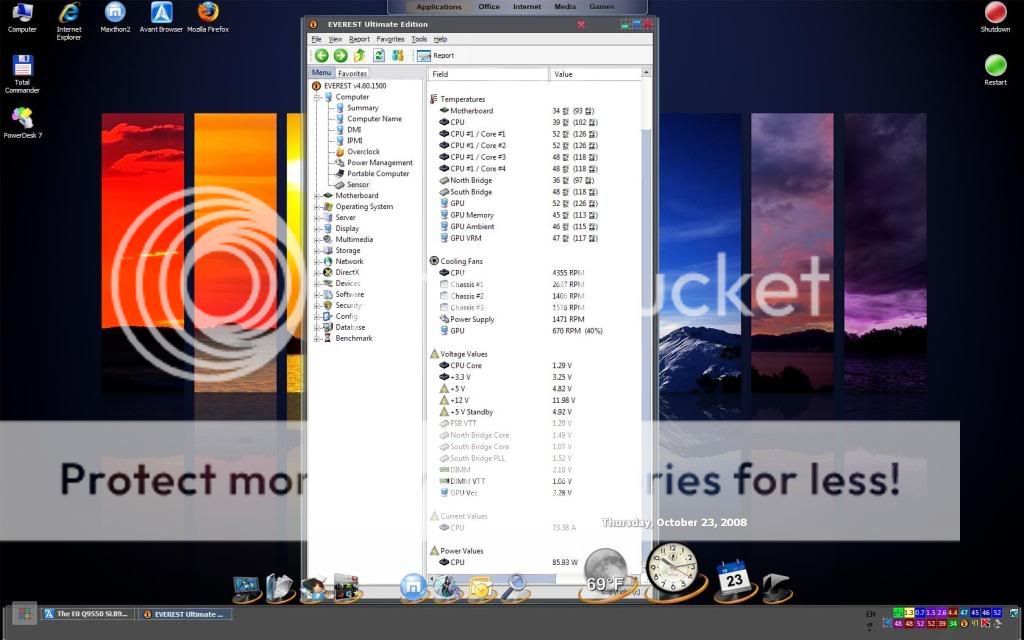Open the Tools menu
Screen dimensions: 1024x640
pyautogui.click(x=419, y=39)
